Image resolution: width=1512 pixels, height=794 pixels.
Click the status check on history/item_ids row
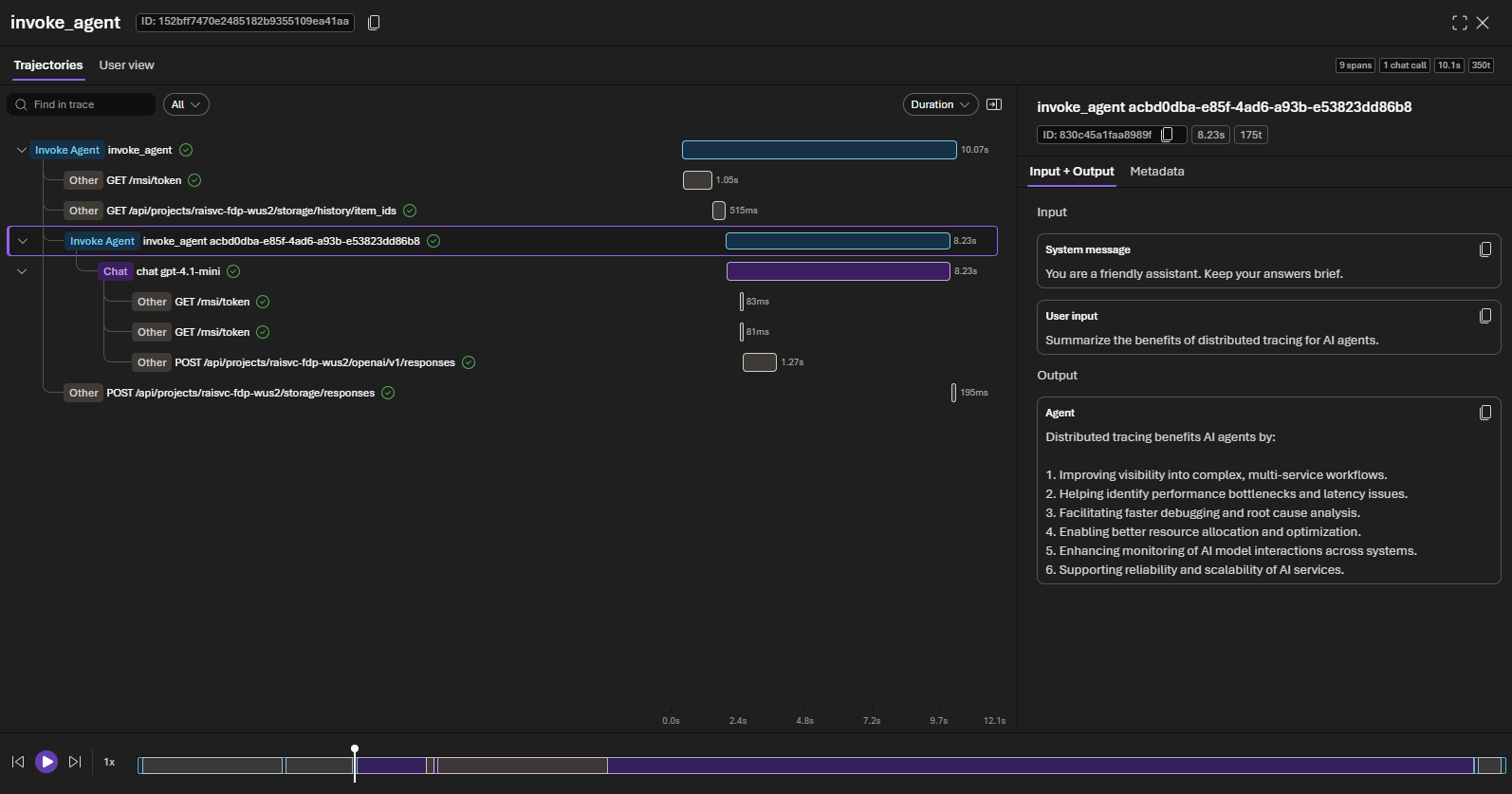click(410, 211)
